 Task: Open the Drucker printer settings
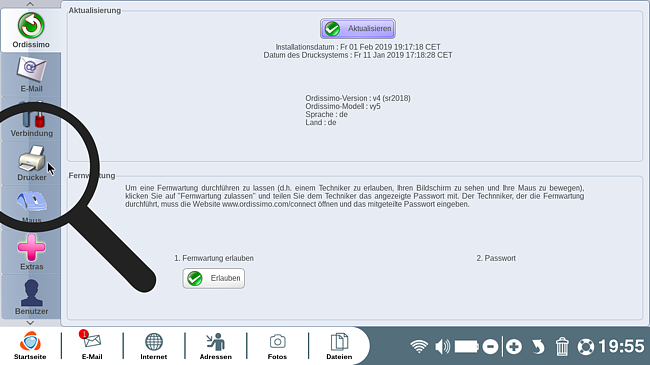(32, 163)
